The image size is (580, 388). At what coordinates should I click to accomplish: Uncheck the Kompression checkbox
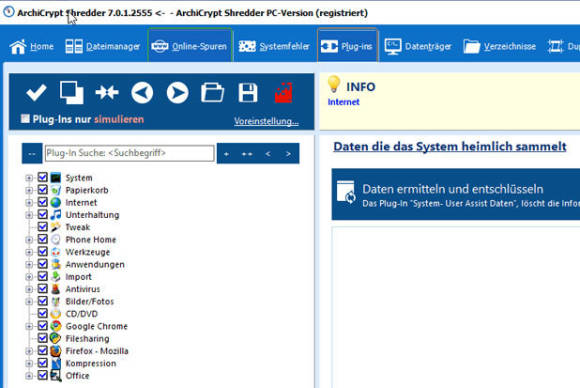43,363
